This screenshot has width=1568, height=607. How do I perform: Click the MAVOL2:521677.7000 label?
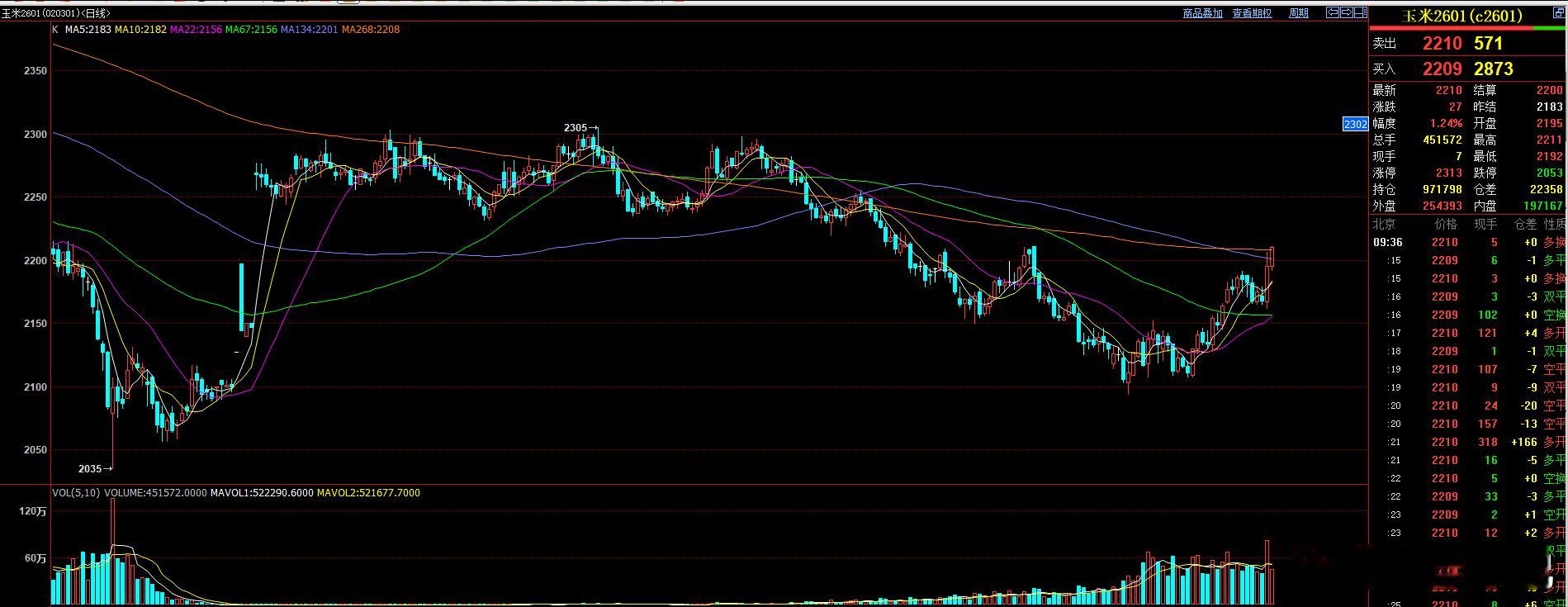pyautogui.click(x=368, y=493)
